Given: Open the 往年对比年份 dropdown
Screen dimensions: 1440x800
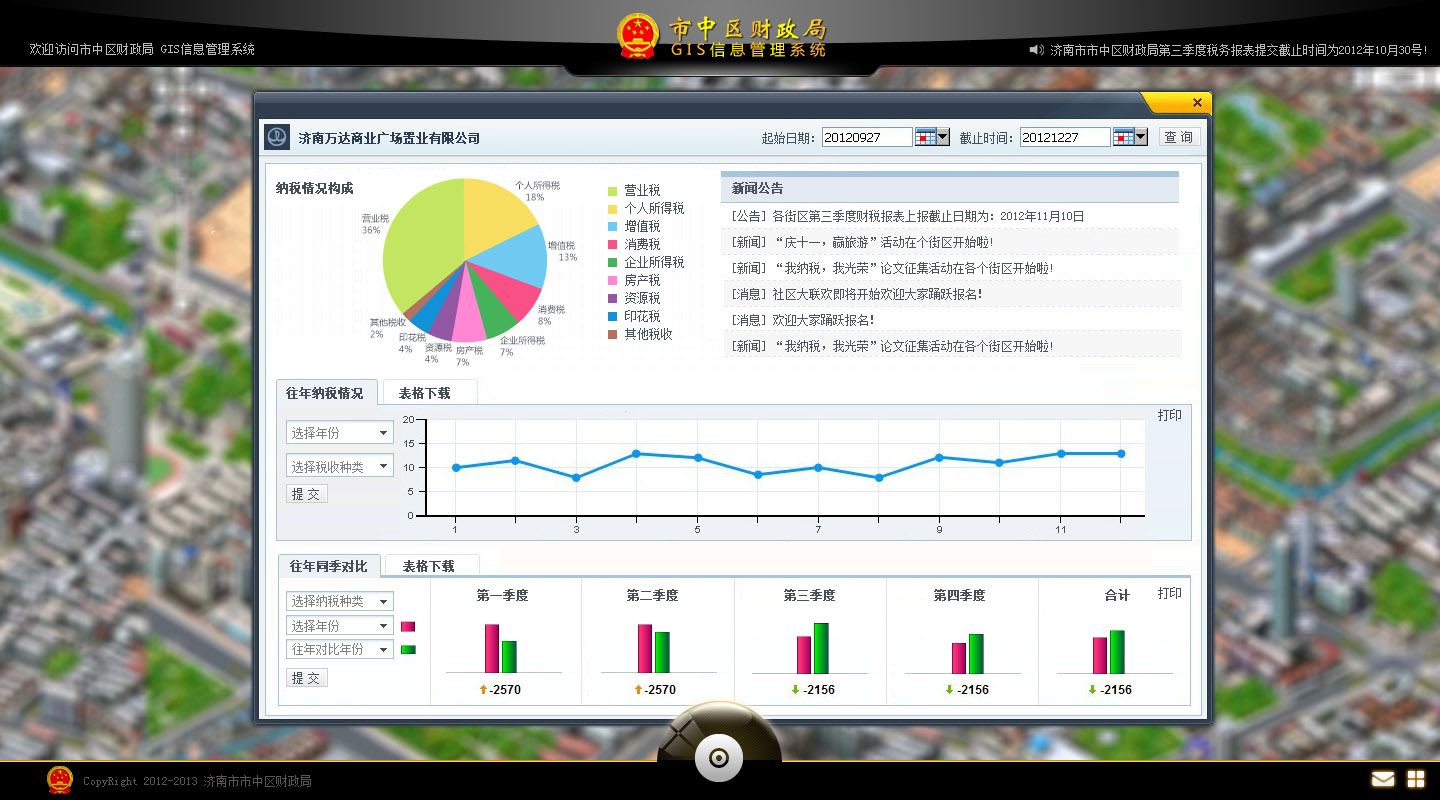Looking at the screenshot, I should 340,649.
